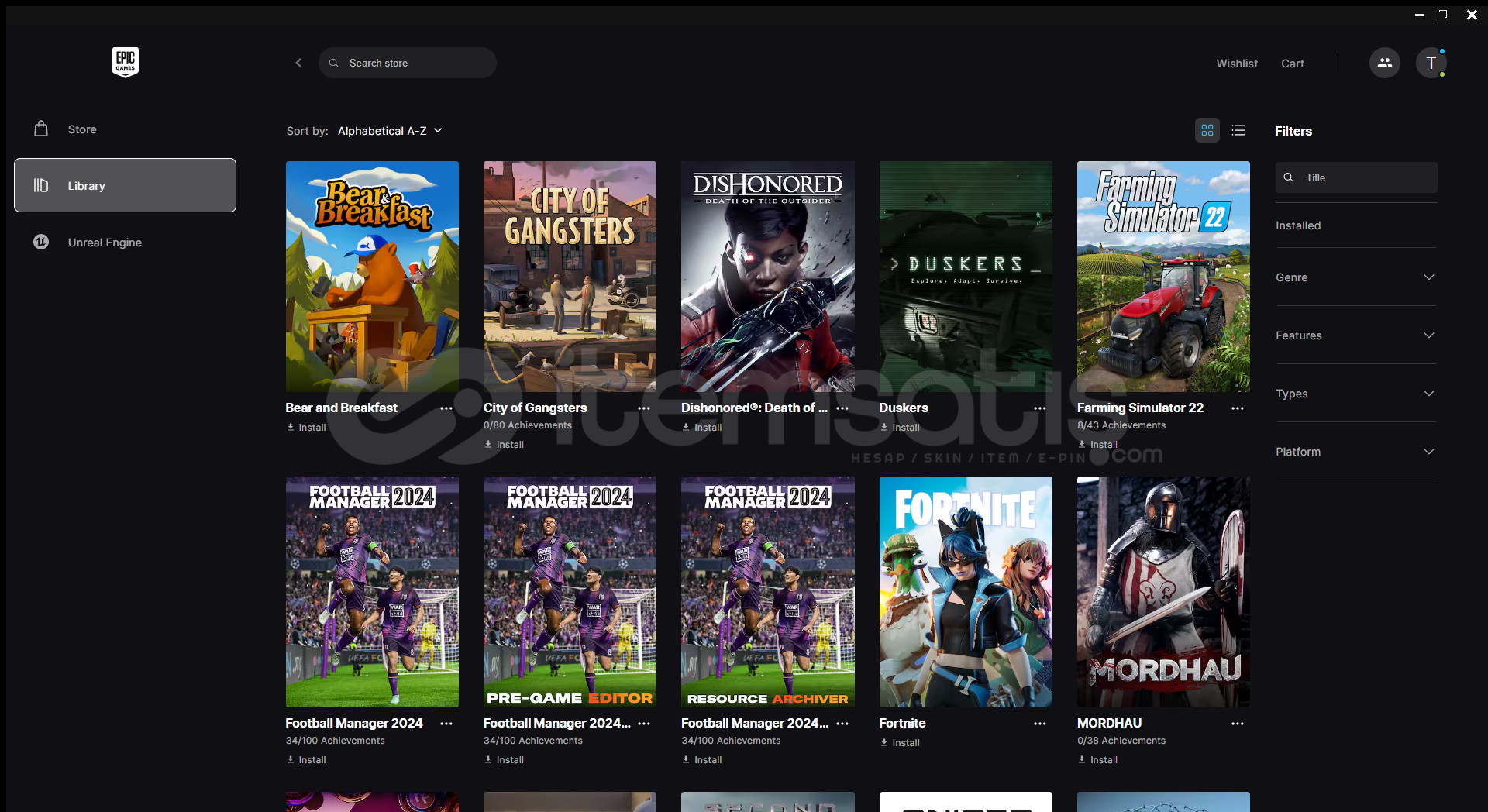Open more options for Football Manager 2024 Pre-Game Editor

644,724
